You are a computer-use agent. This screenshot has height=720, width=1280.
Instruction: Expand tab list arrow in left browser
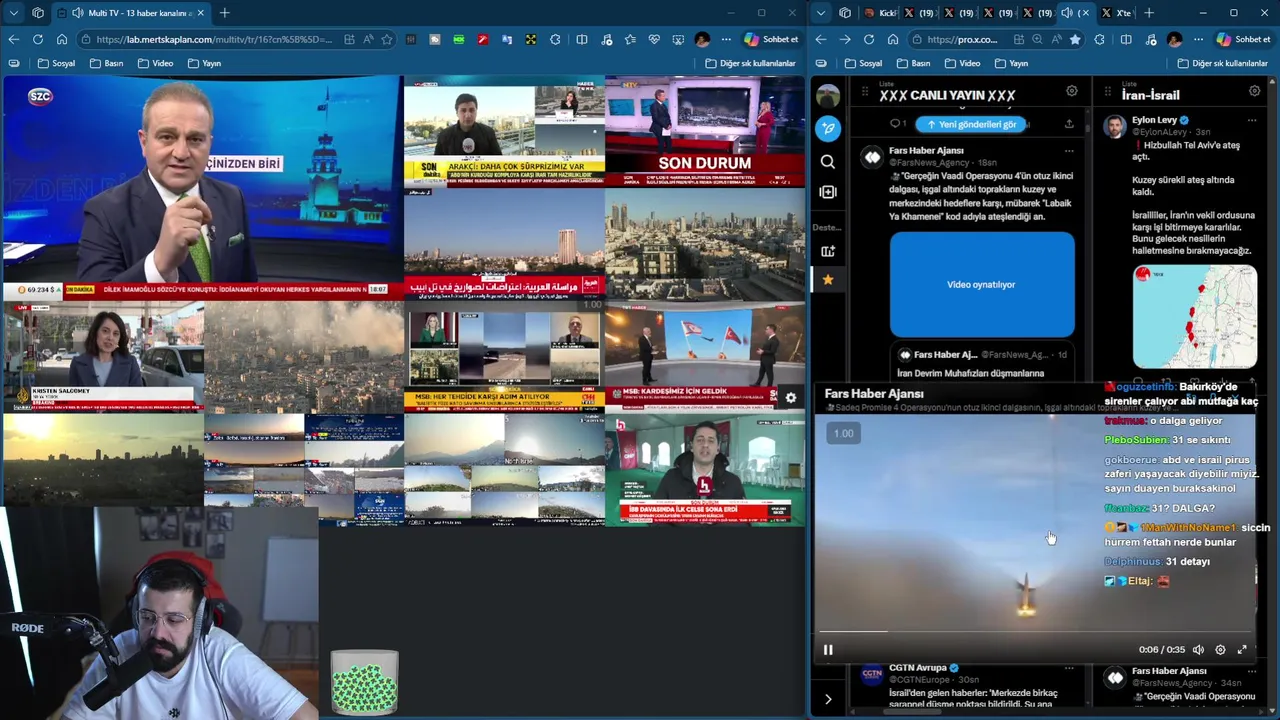pos(13,13)
